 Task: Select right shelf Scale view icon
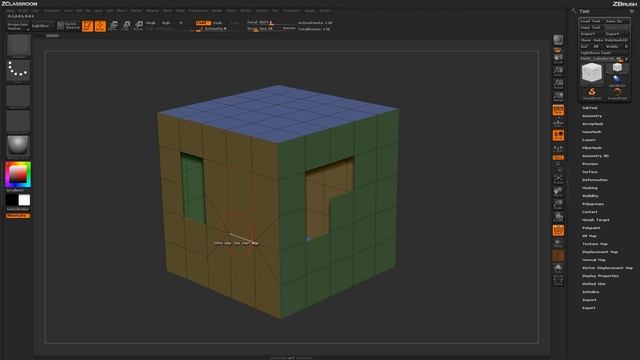[x=558, y=204]
